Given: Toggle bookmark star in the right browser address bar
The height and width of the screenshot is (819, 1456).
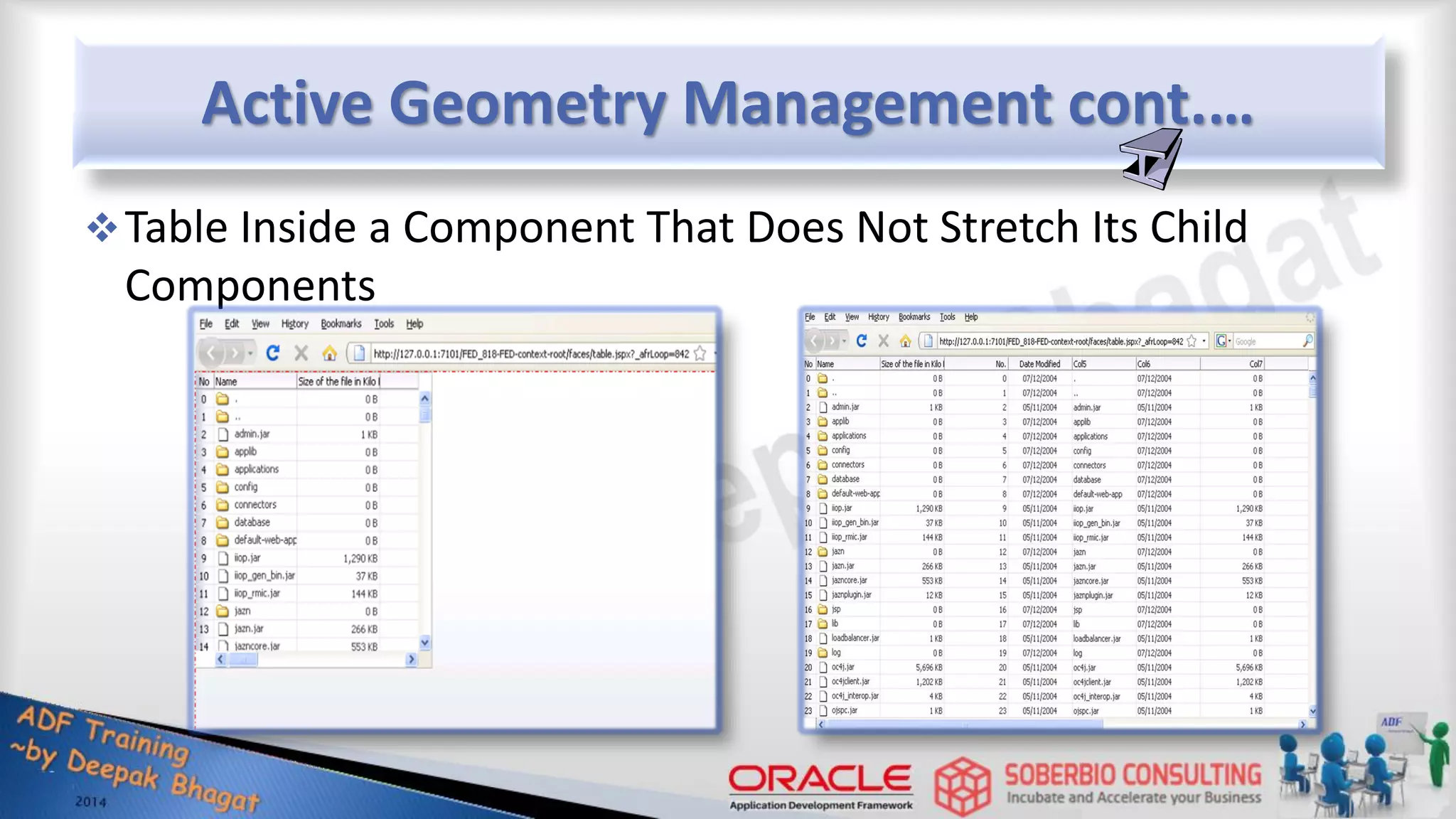Looking at the screenshot, I should (1192, 341).
